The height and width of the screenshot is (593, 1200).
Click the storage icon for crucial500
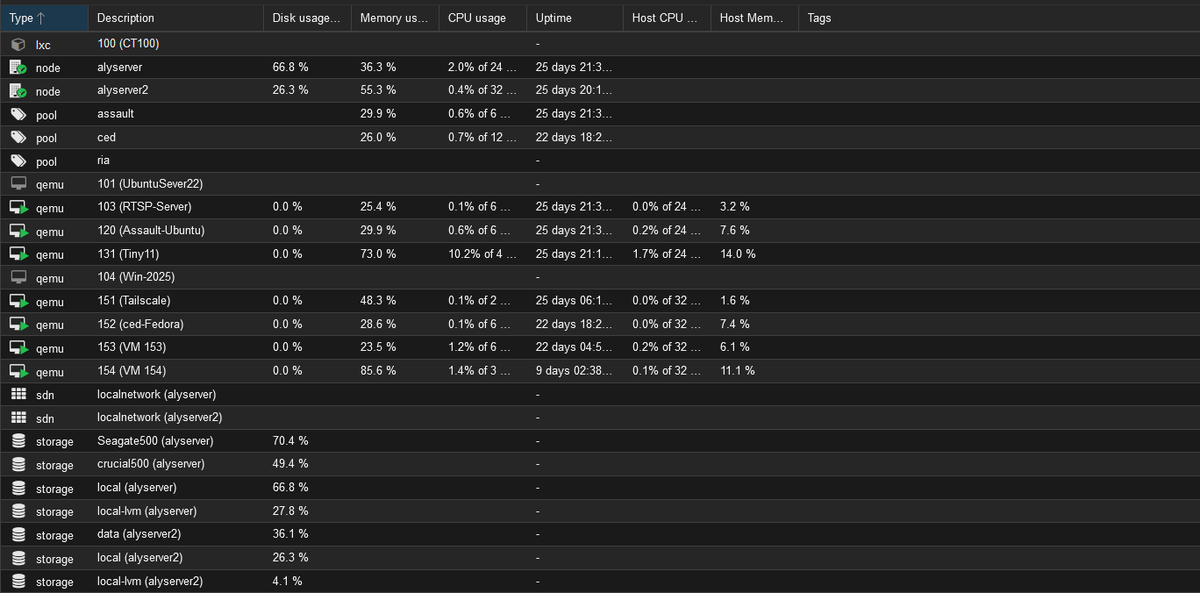(x=17, y=465)
